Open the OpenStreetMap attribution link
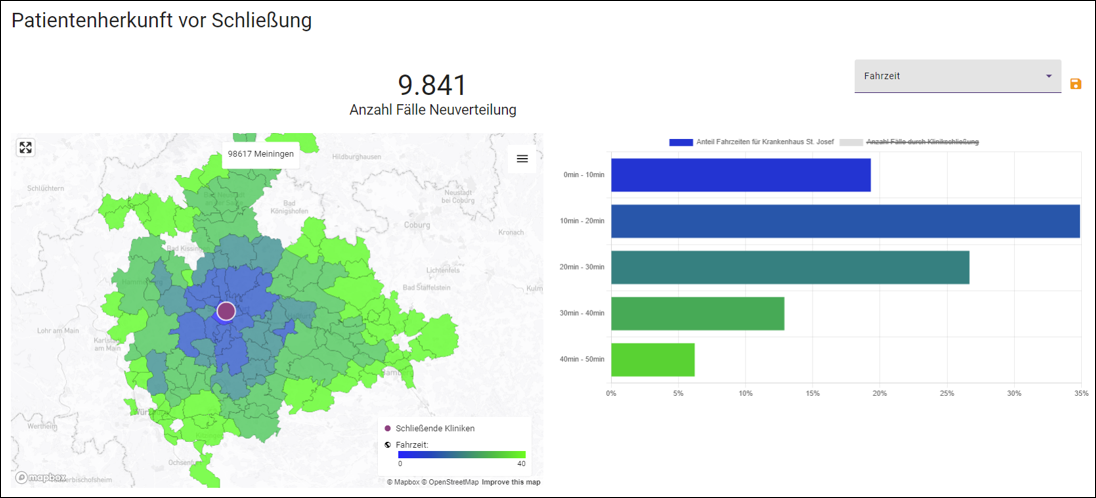Screen dimensions: 1096x498 [x=451, y=482]
